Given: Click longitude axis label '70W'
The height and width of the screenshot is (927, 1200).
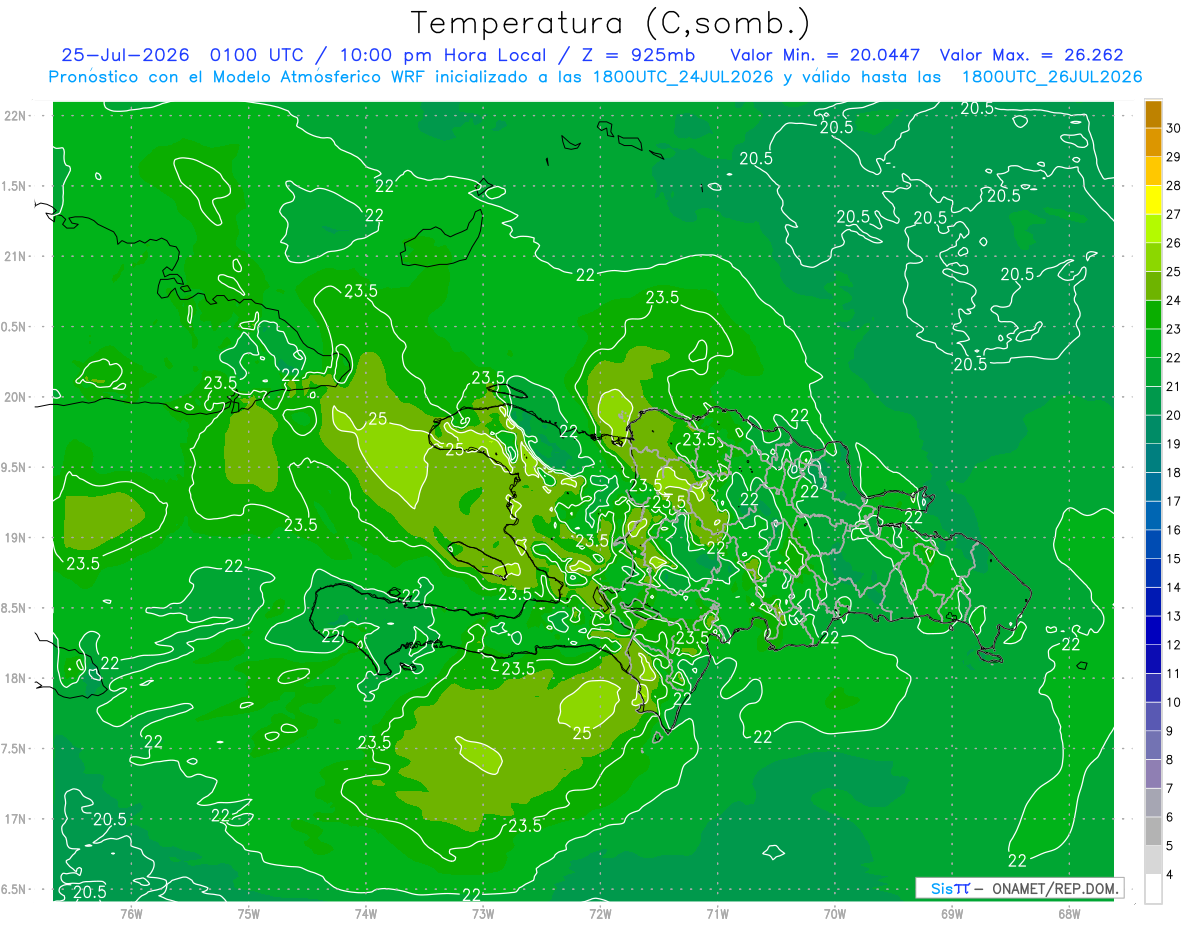Looking at the screenshot, I should pos(835,913).
